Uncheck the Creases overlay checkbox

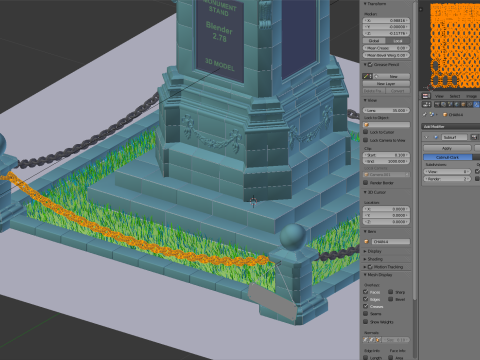(366, 306)
